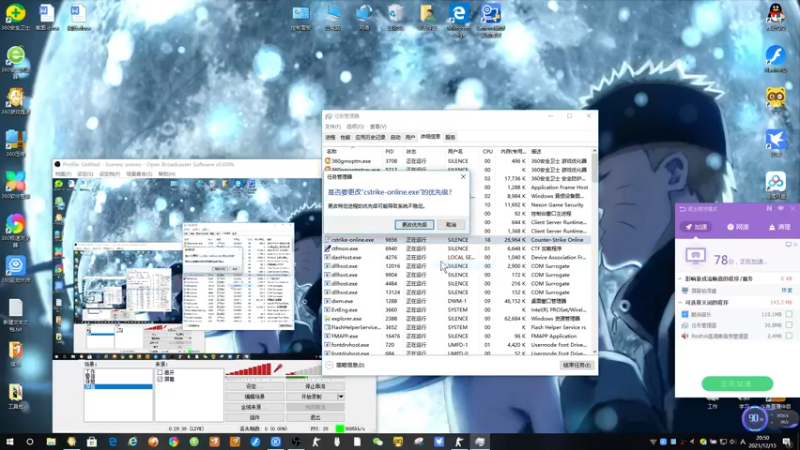Toggle second checked source in OBS sources
This screenshot has height=450, width=800.
[x=160, y=379]
